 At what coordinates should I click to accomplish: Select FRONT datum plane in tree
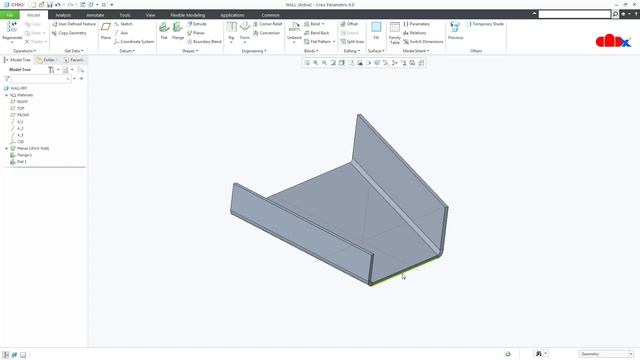coord(20,115)
